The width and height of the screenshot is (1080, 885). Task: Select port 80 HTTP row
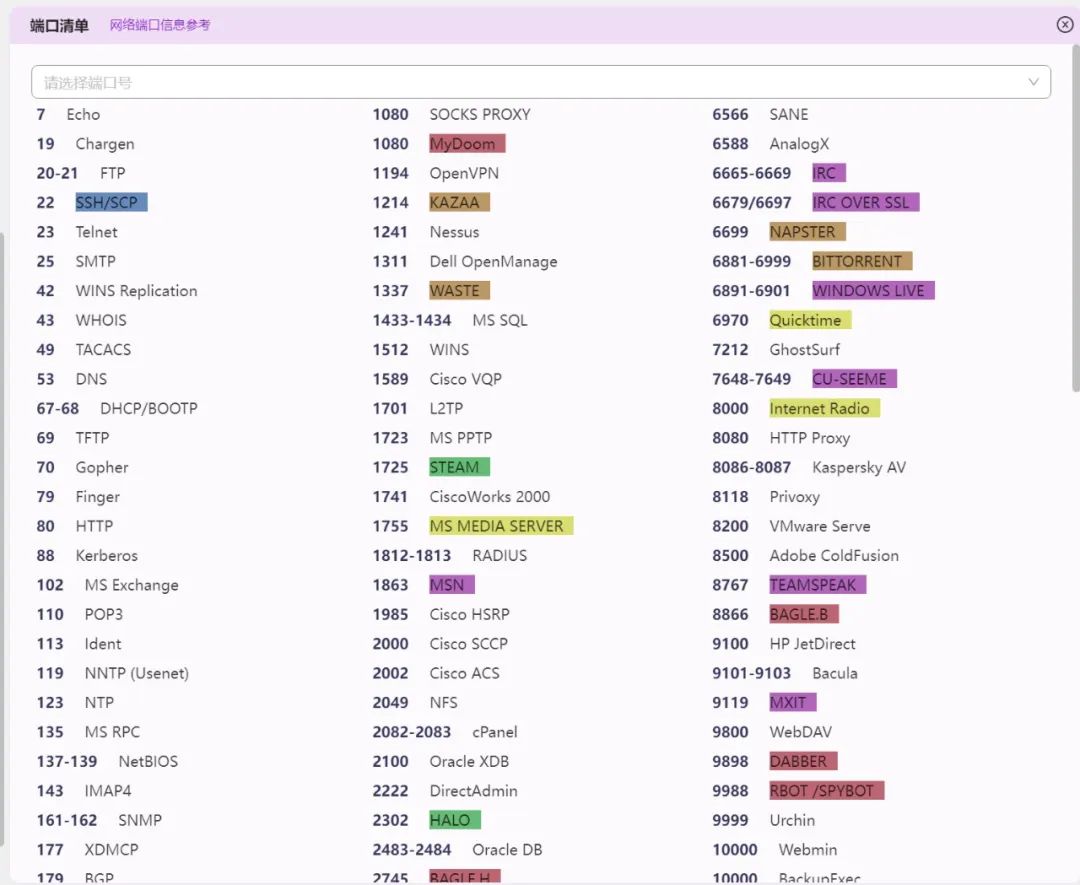[x=75, y=526]
